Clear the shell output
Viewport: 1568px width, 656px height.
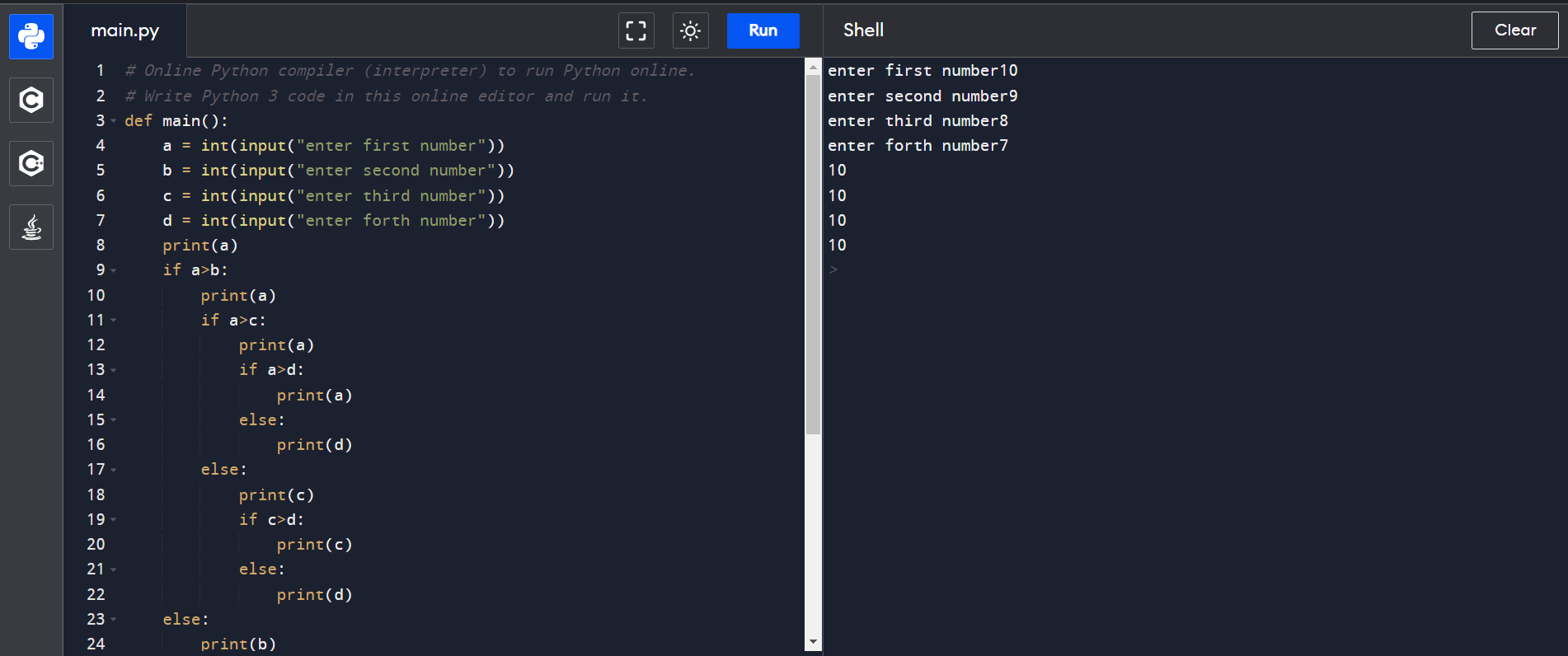pyautogui.click(x=1514, y=30)
